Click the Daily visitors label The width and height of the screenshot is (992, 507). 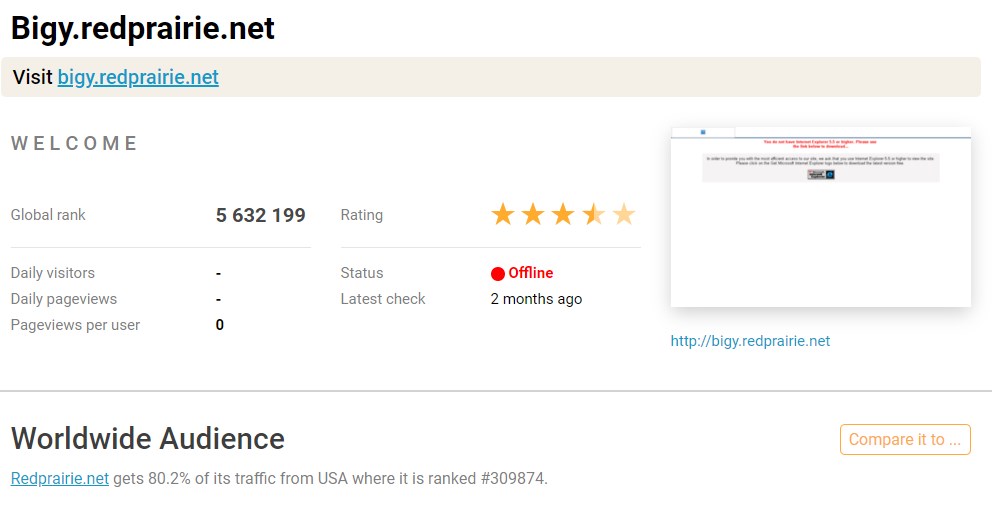pos(53,273)
